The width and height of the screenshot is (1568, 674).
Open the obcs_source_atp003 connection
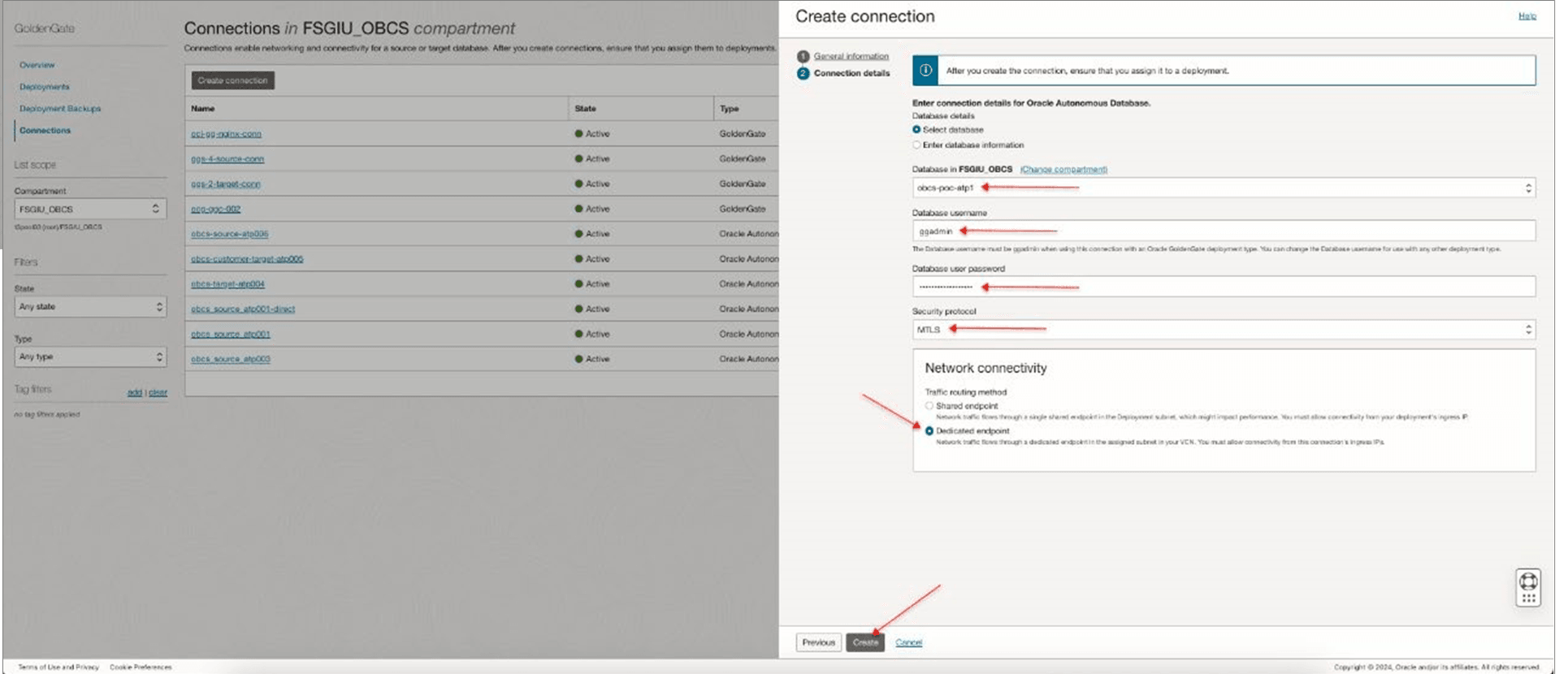coord(231,359)
